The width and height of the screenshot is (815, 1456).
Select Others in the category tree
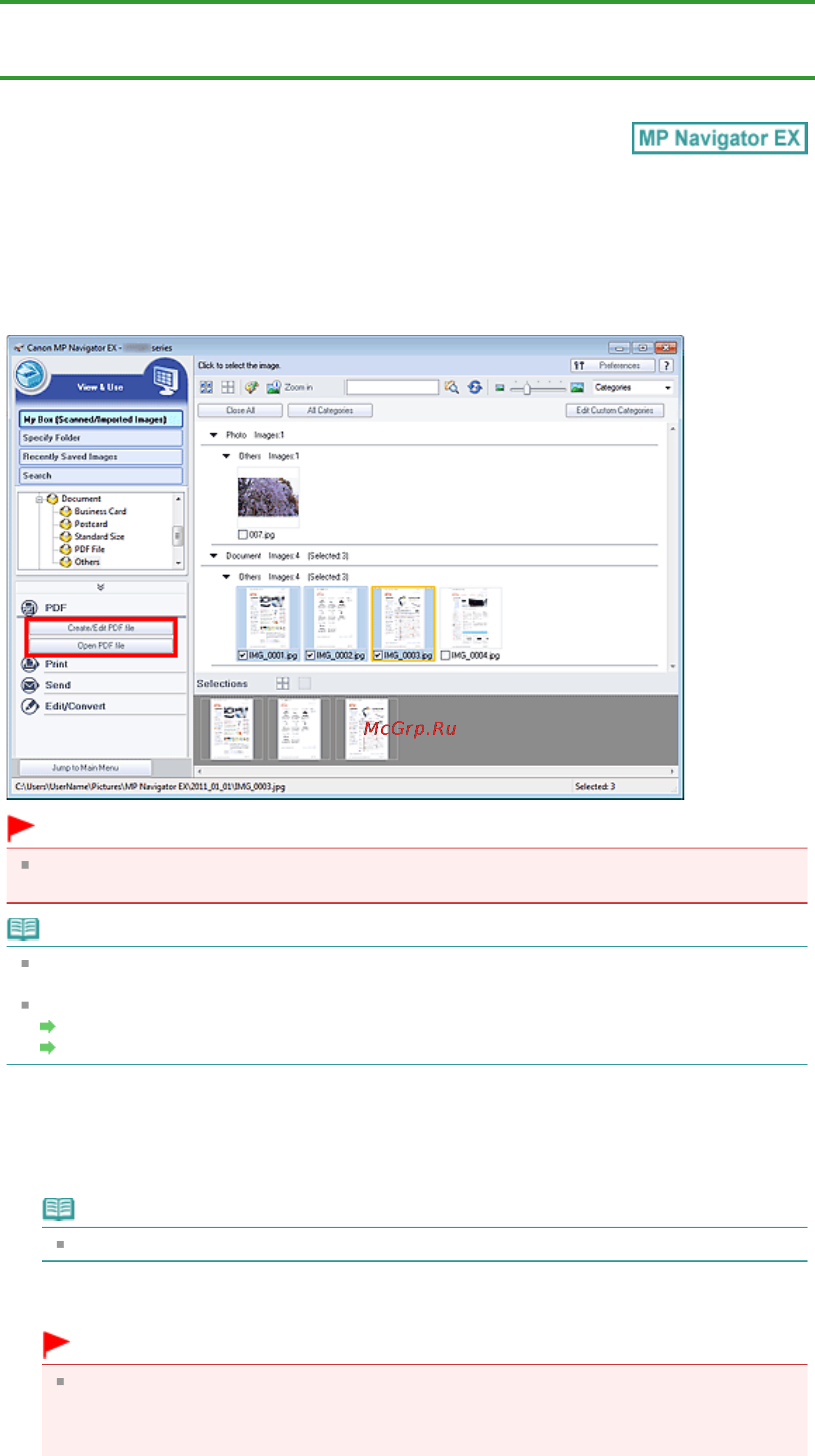(x=87, y=562)
